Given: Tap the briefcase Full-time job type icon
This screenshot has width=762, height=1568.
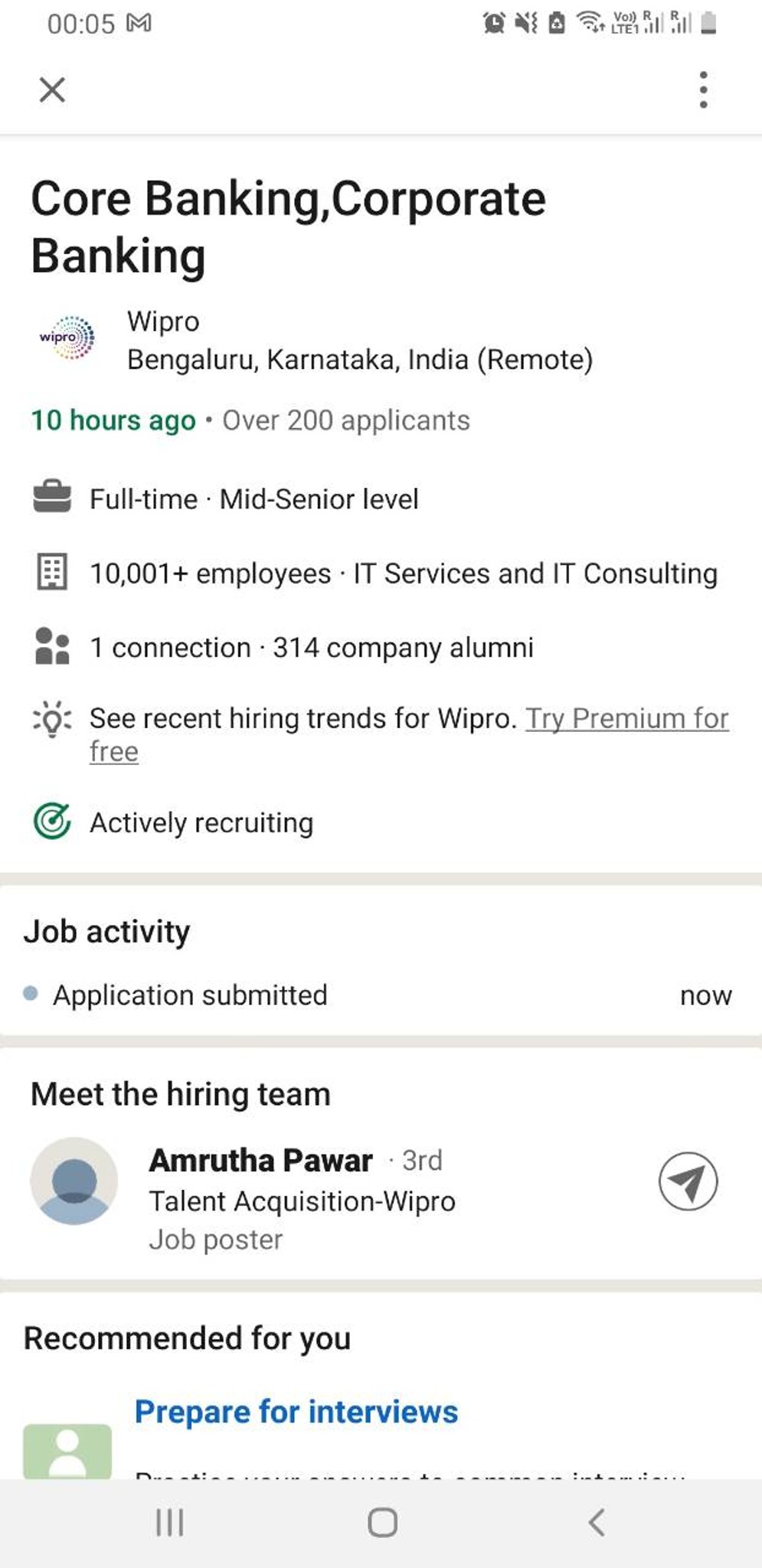Looking at the screenshot, I should [x=52, y=497].
